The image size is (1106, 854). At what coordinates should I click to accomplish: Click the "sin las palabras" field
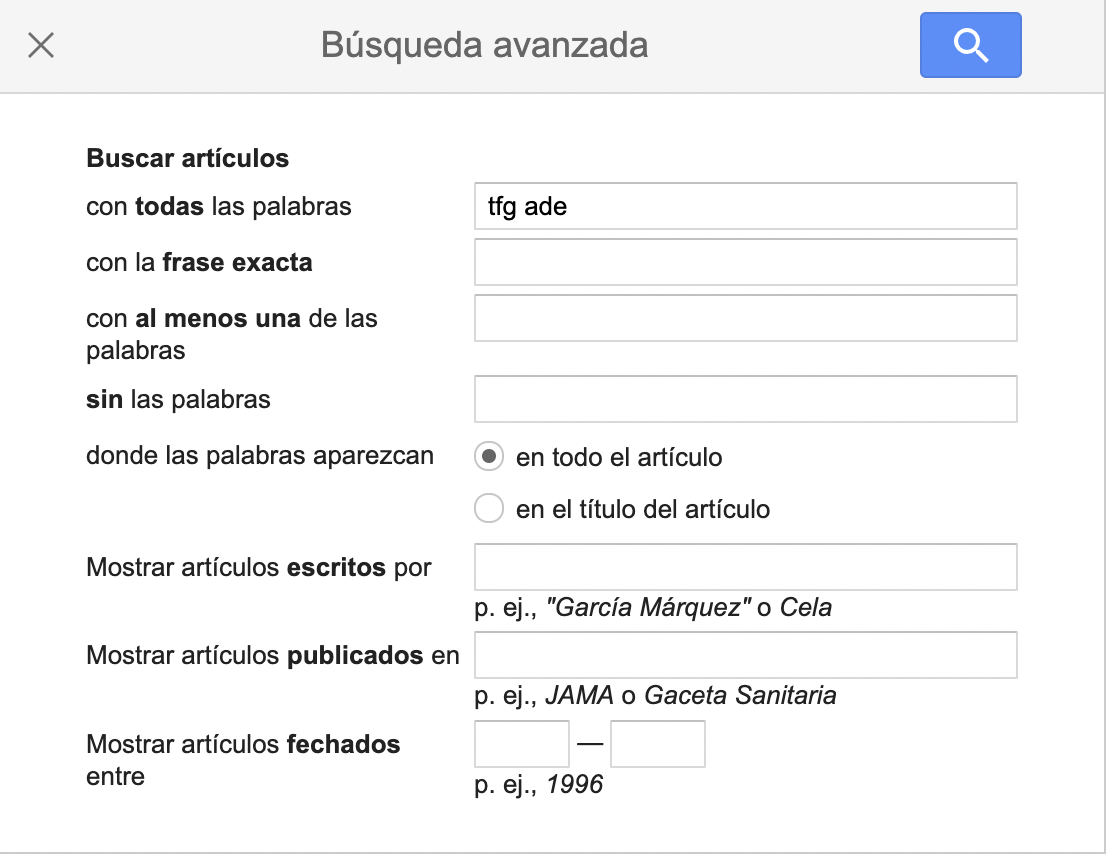[745, 398]
